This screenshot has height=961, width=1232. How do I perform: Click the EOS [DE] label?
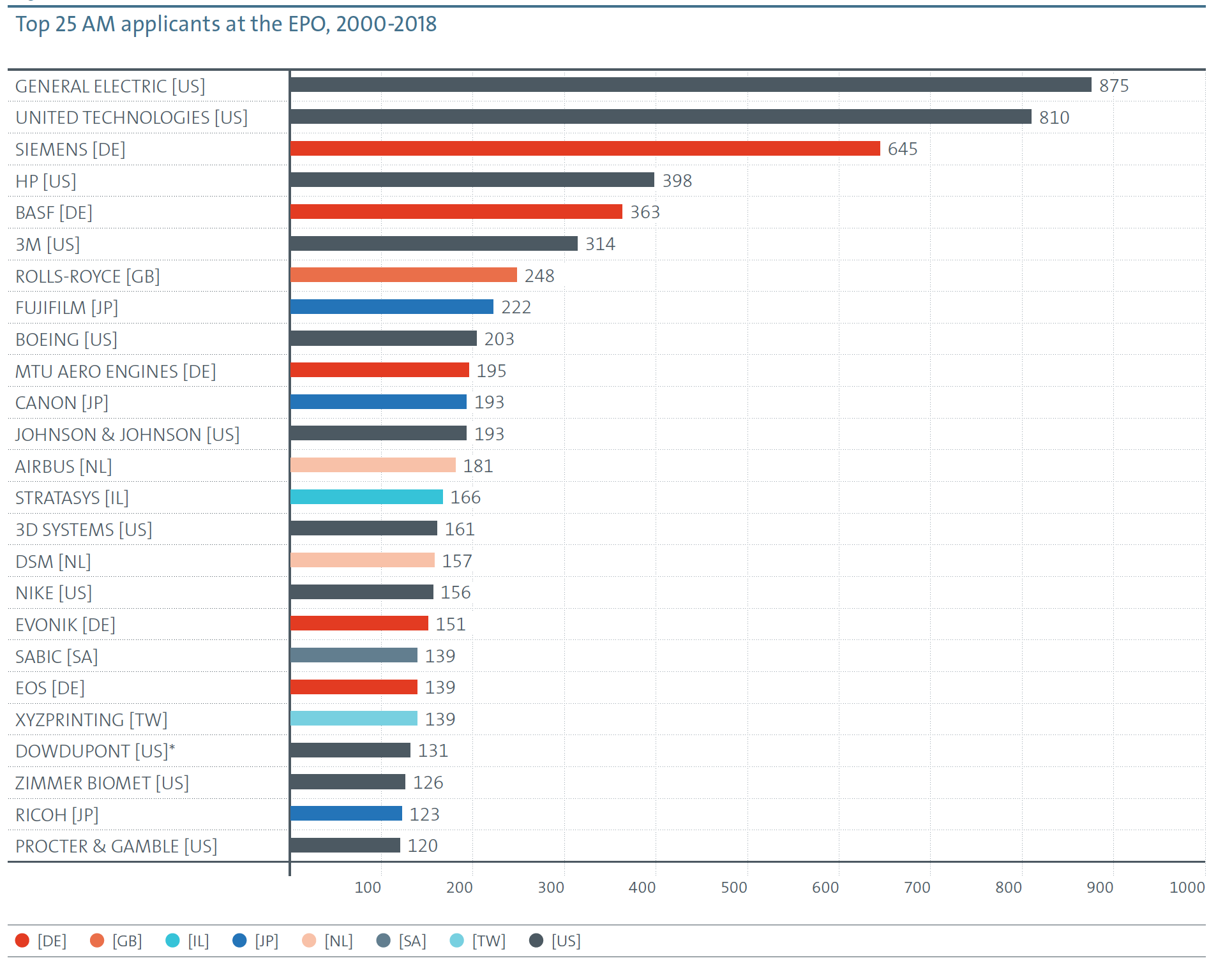[50, 688]
